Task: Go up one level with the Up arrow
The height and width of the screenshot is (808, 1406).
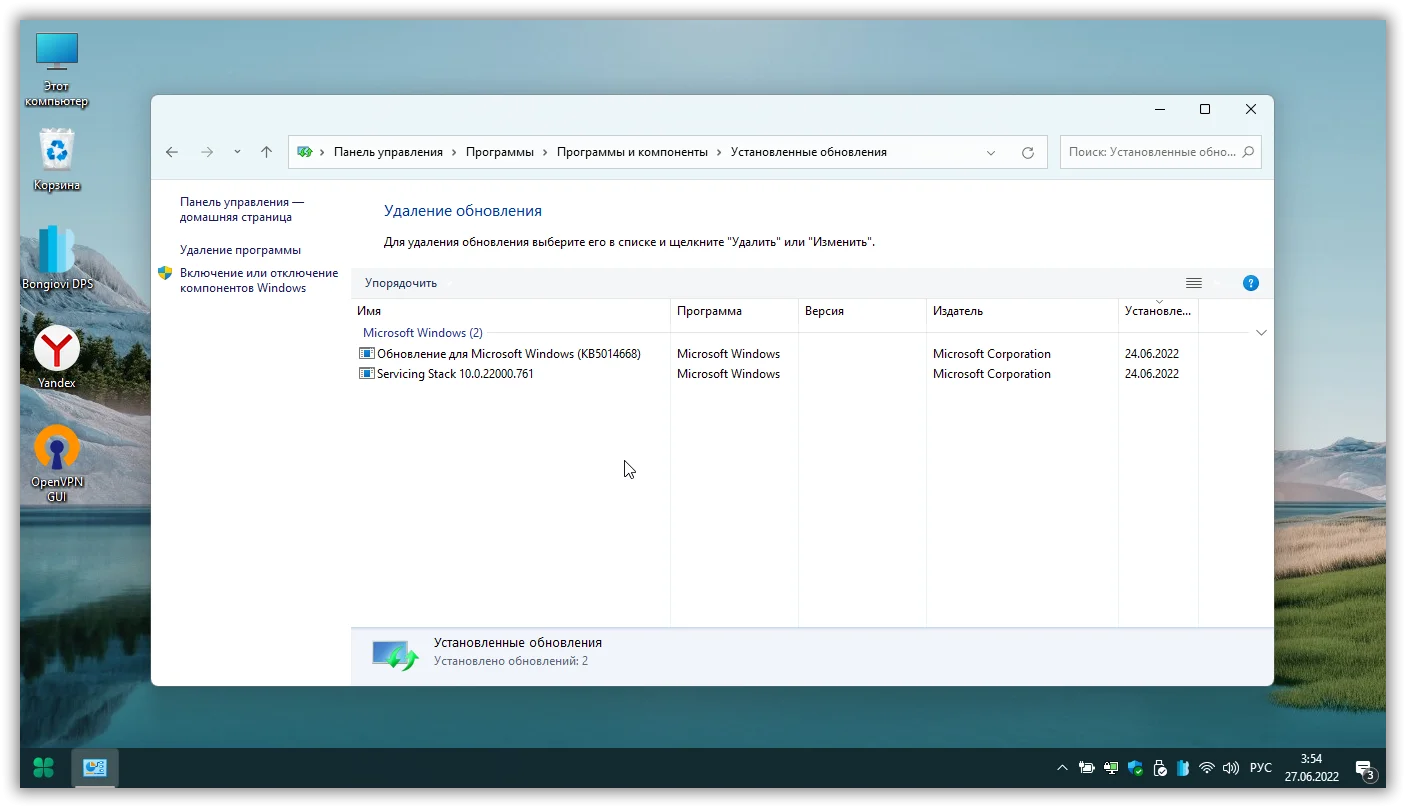Action: pyautogui.click(x=266, y=152)
